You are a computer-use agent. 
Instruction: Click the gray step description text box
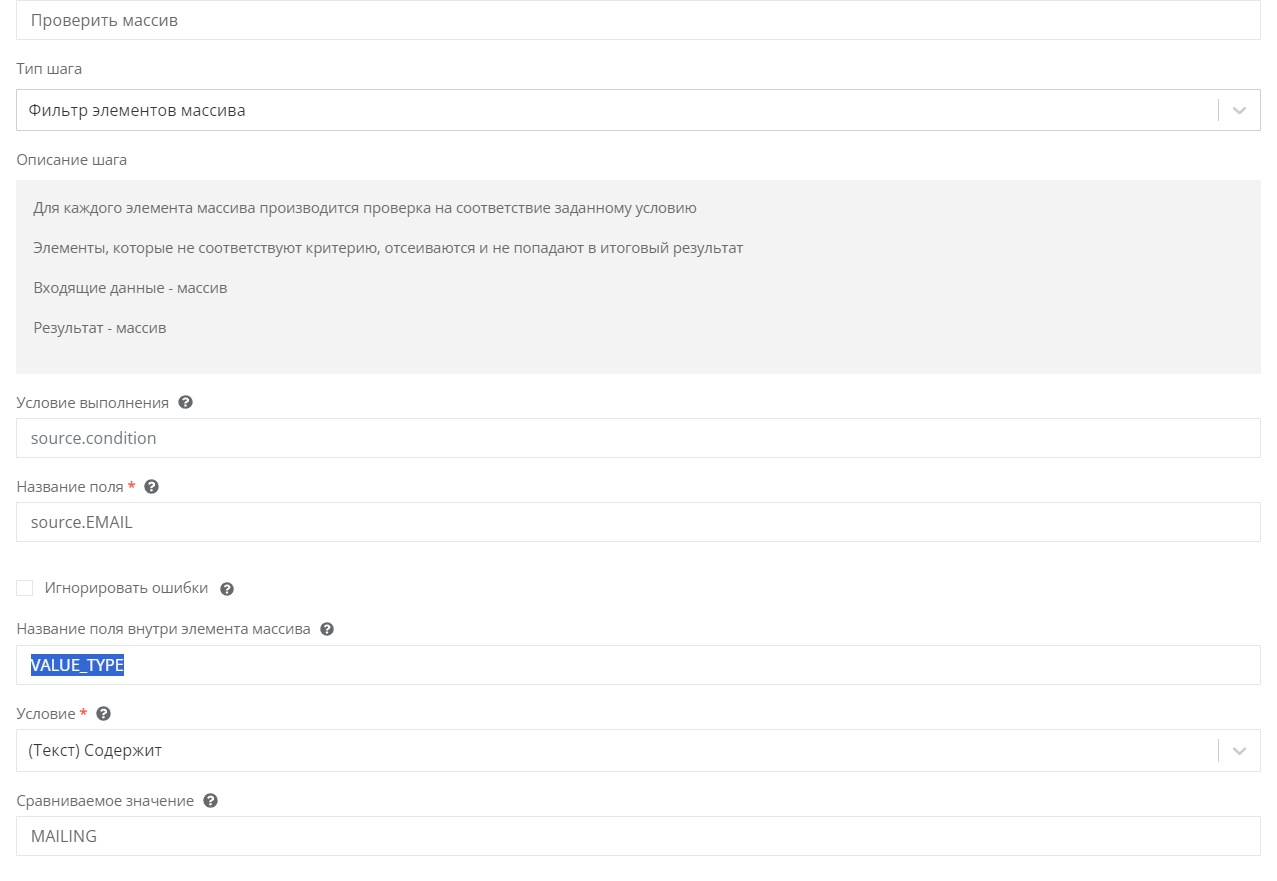click(638, 277)
